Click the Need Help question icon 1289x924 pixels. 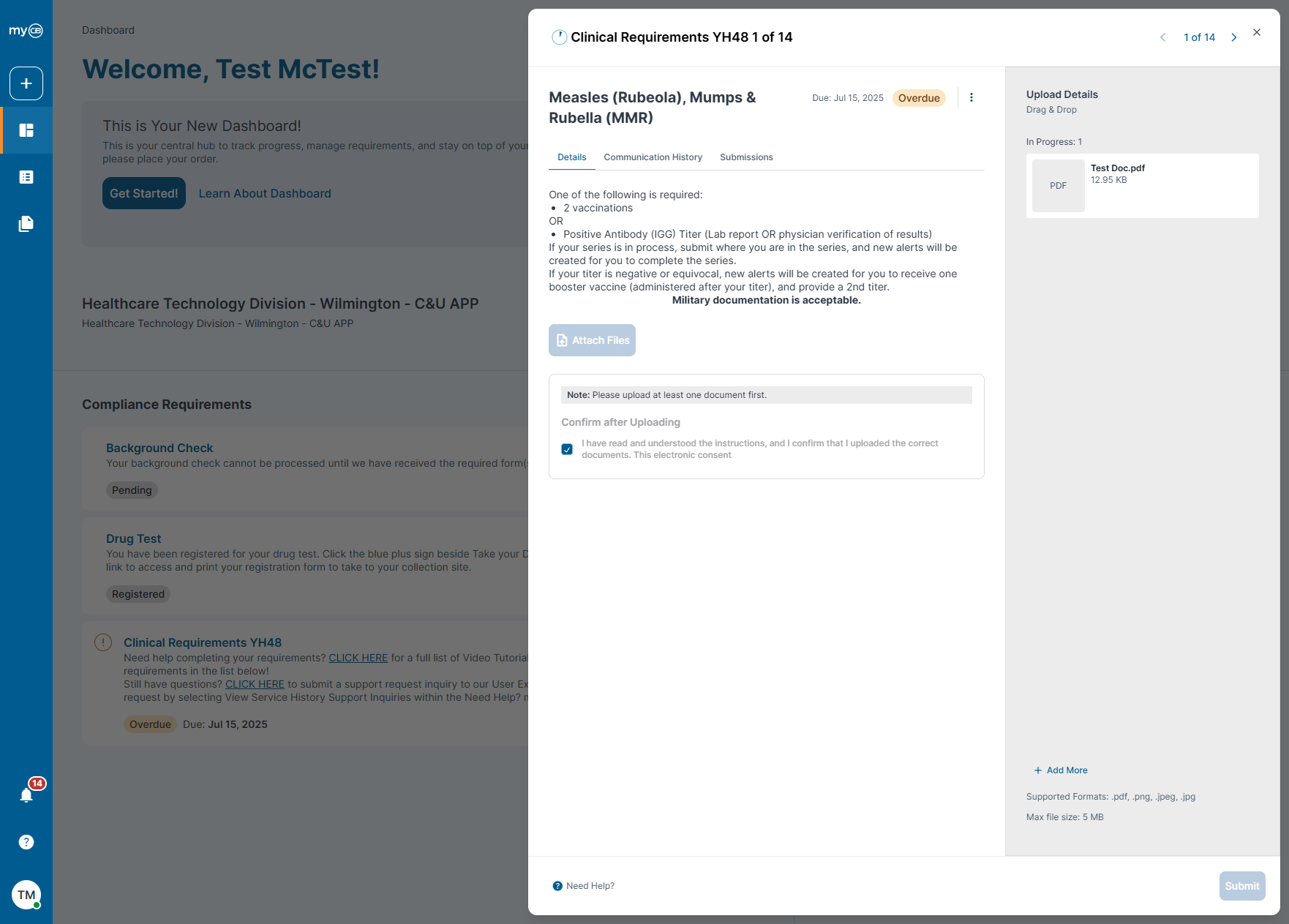click(557, 886)
